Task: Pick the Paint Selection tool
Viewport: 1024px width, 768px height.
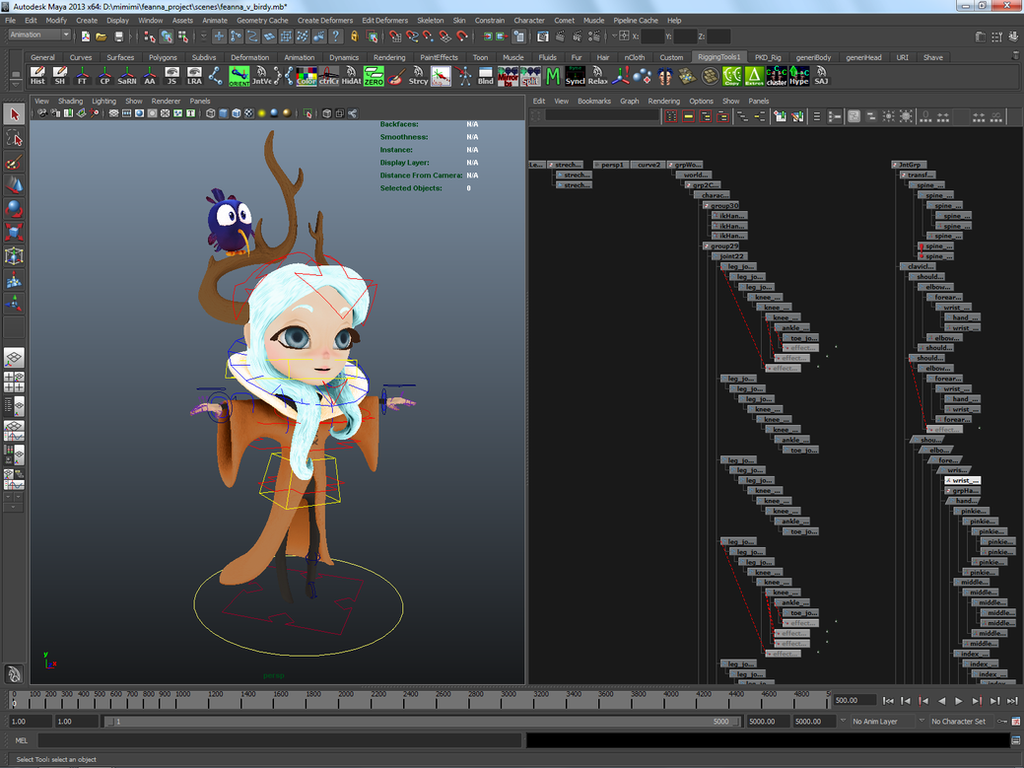Action: pyautogui.click(x=14, y=162)
